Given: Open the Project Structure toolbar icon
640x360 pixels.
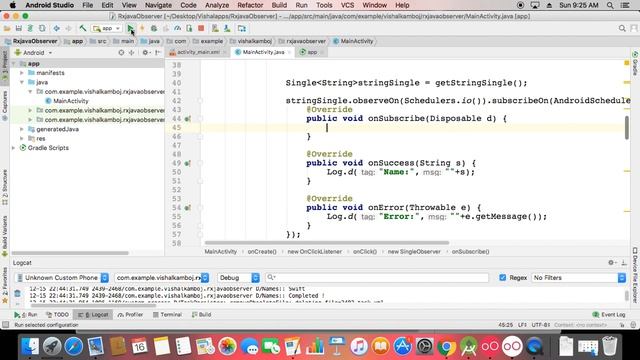Looking at the screenshot, I should point(242,28).
